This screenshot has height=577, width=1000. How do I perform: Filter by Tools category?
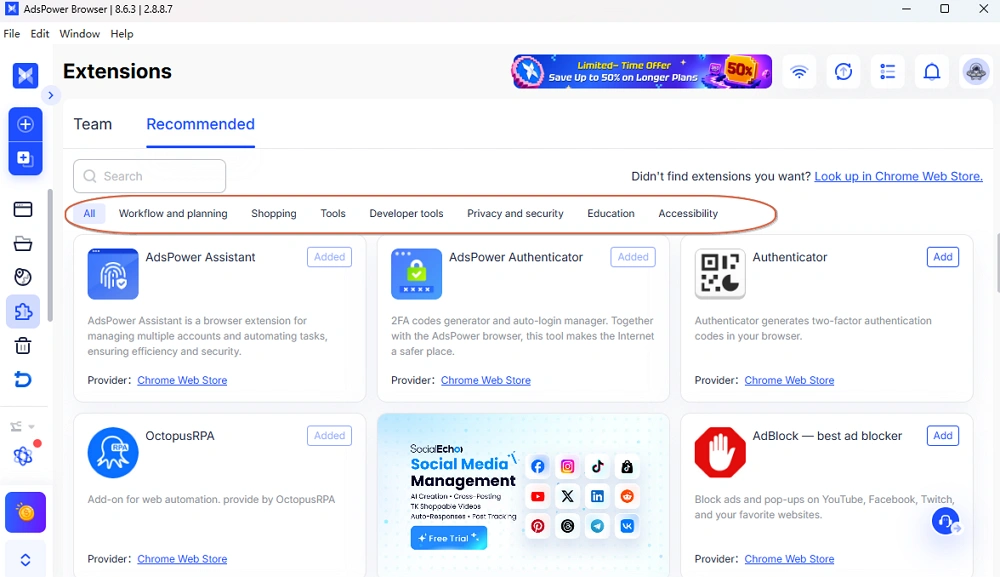[333, 214]
